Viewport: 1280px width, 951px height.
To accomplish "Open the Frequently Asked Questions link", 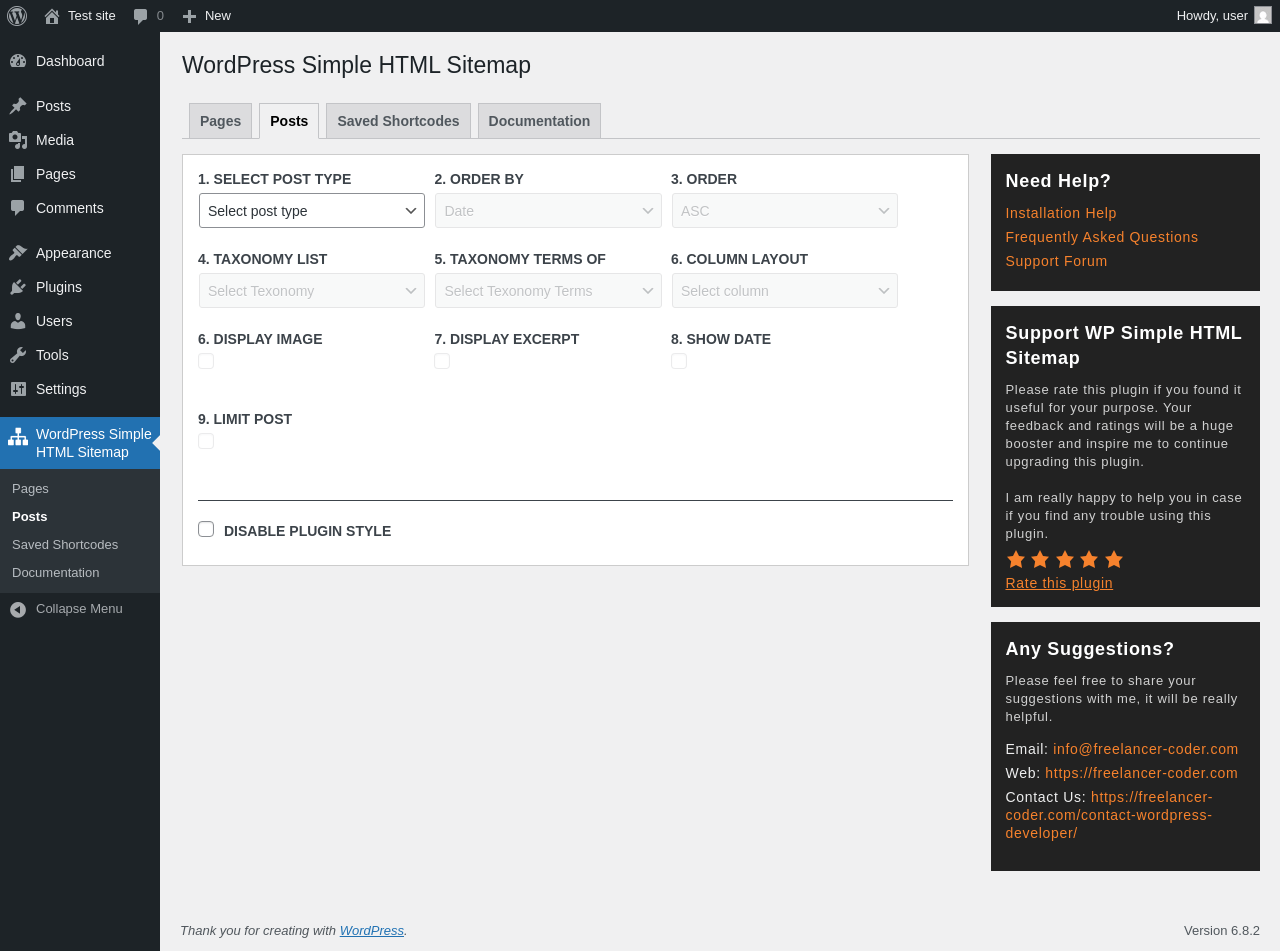I will 1102,237.
